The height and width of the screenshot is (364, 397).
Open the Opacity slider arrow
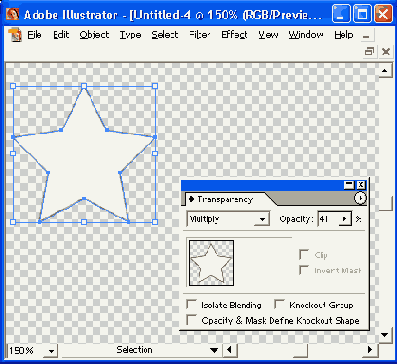(x=345, y=219)
